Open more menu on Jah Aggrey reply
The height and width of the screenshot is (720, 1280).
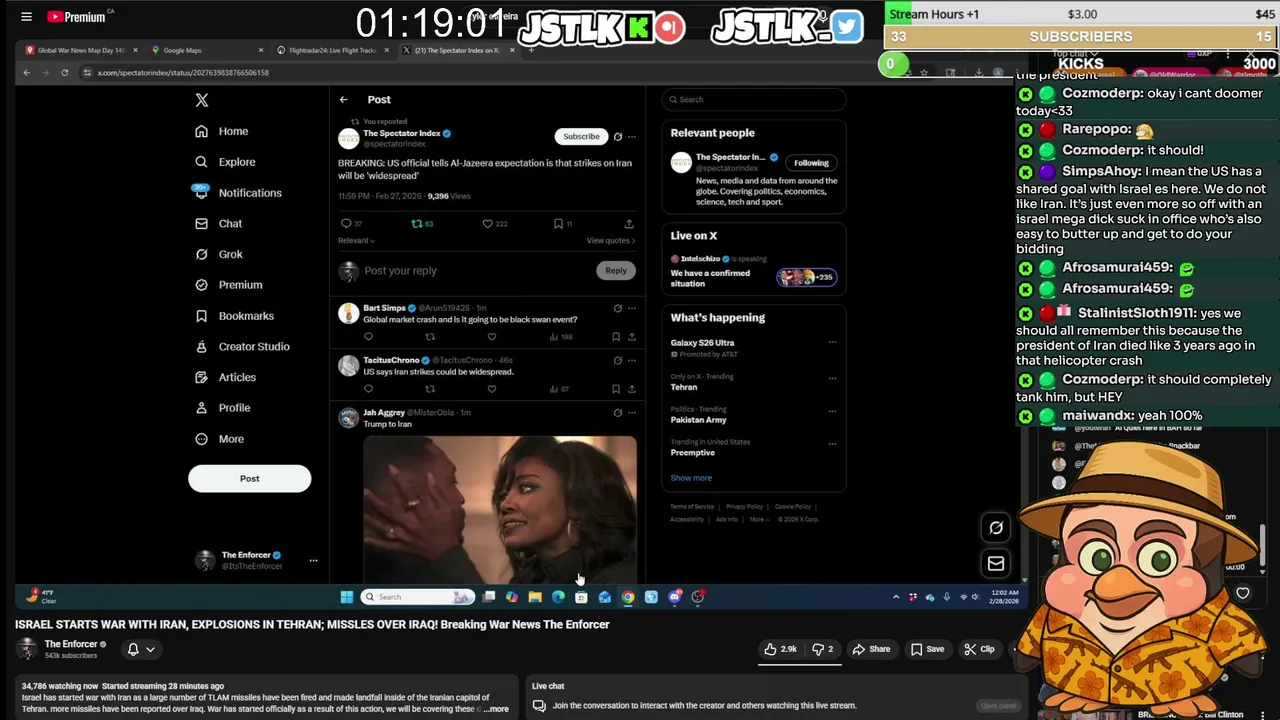tap(631, 412)
